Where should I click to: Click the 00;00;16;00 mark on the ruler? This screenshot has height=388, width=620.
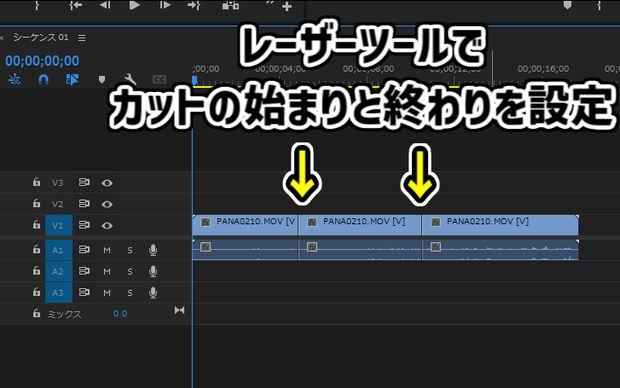tap(543, 69)
